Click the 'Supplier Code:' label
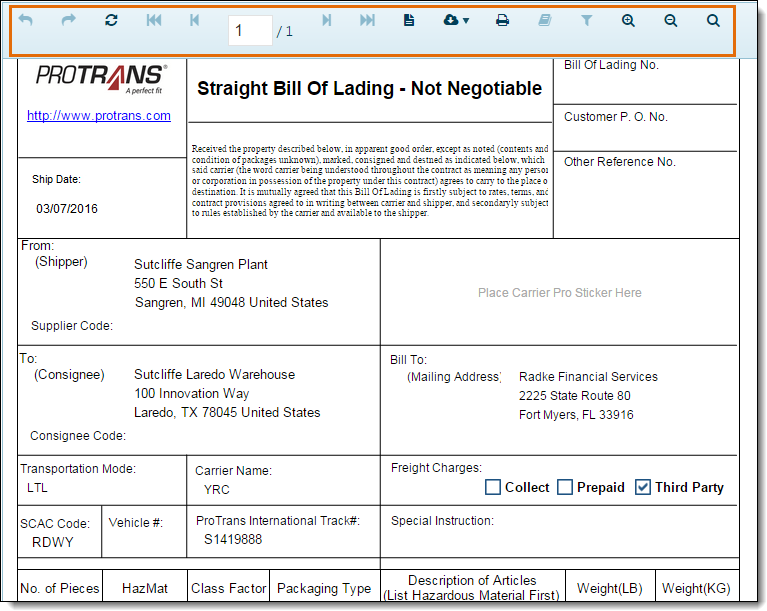767x611 pixels. [72, 326]
